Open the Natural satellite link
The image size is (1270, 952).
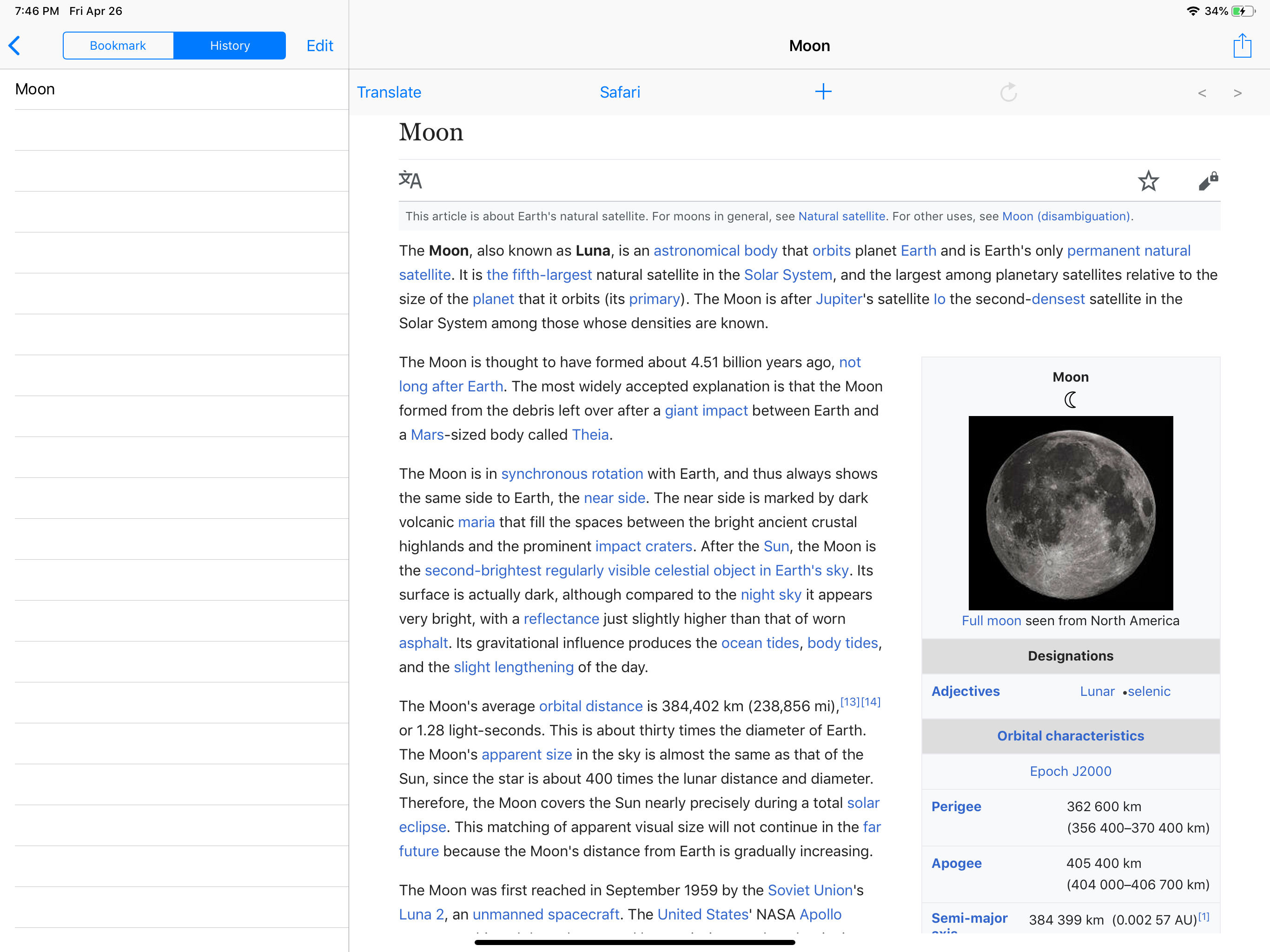[x=841, y=217]
